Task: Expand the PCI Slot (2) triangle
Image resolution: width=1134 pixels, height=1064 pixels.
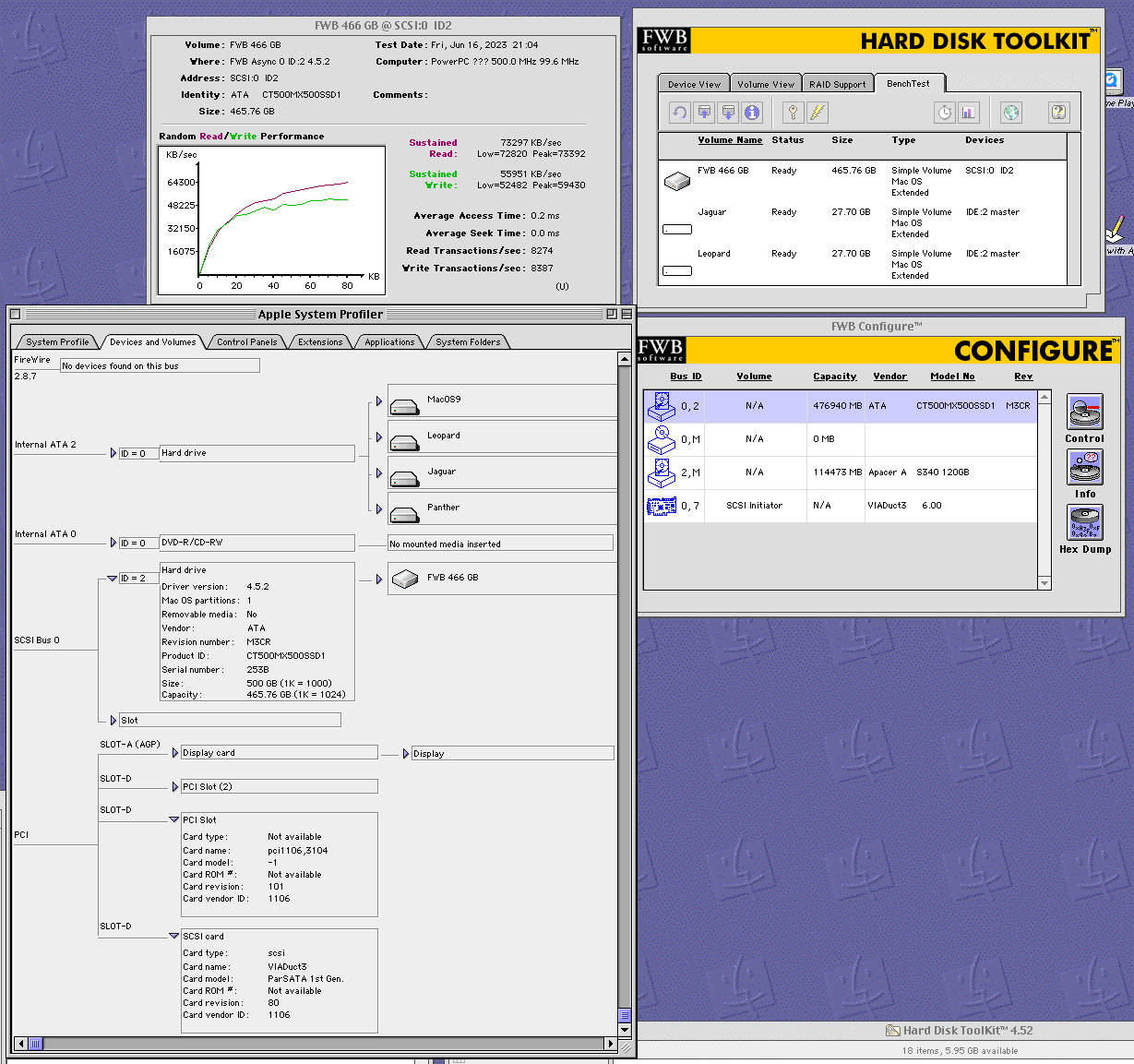Action: [x=175, y=787]
